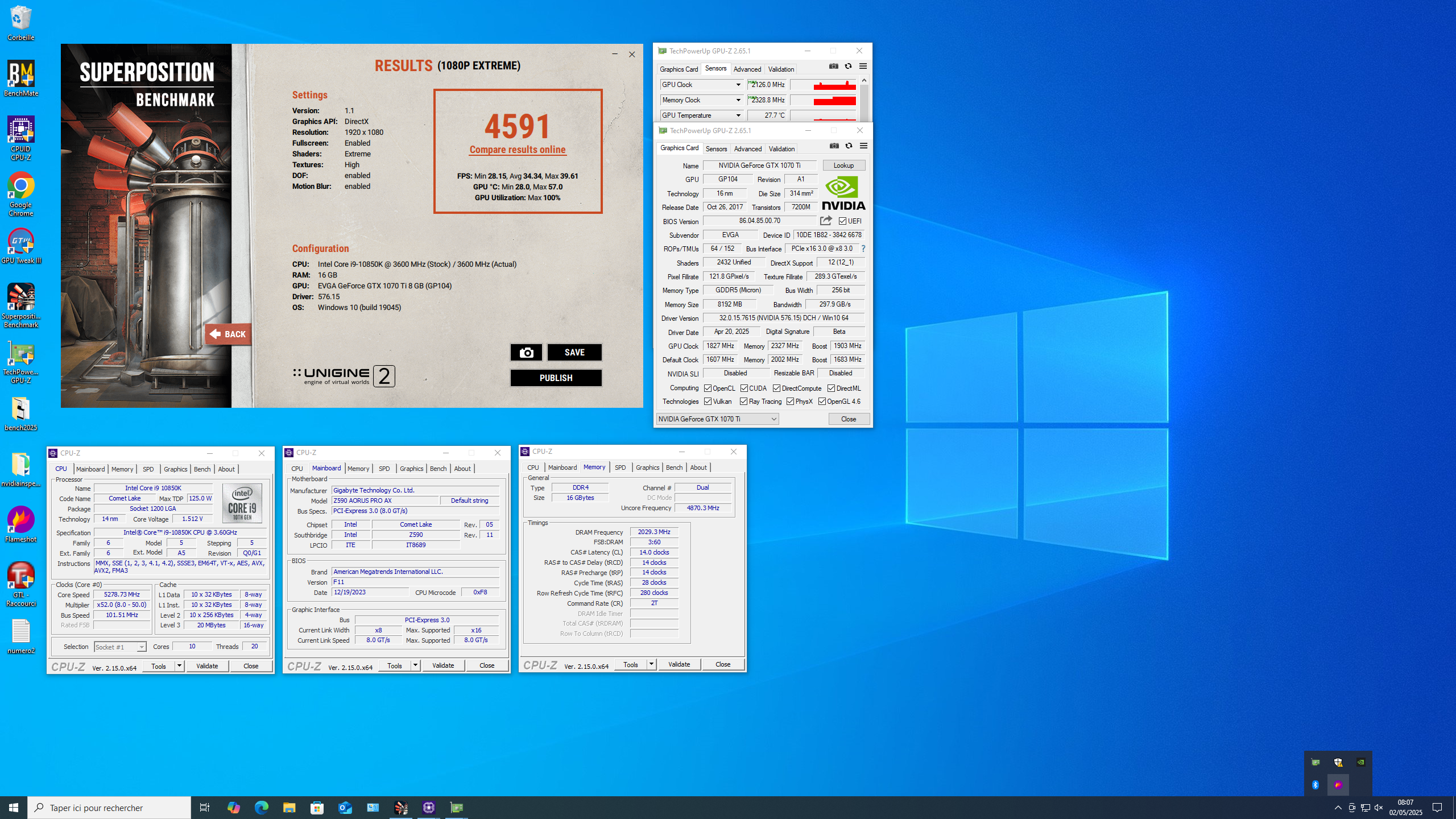Click the Bus Interface question mark help
Viewport: 1456px width, 819px height.
coord(863,249)
